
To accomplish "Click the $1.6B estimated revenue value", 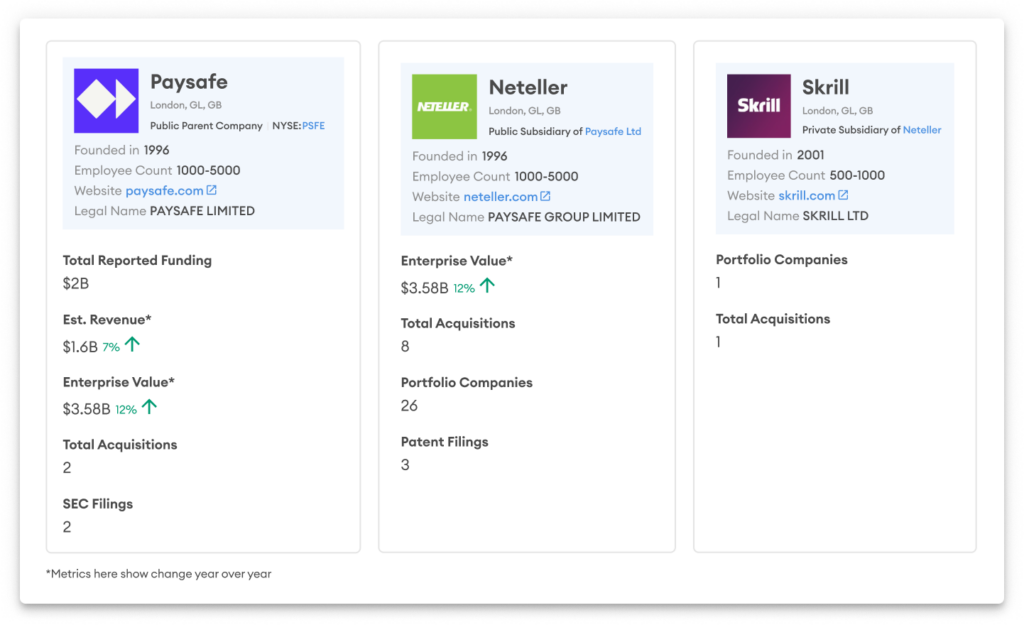I will 80,347.
